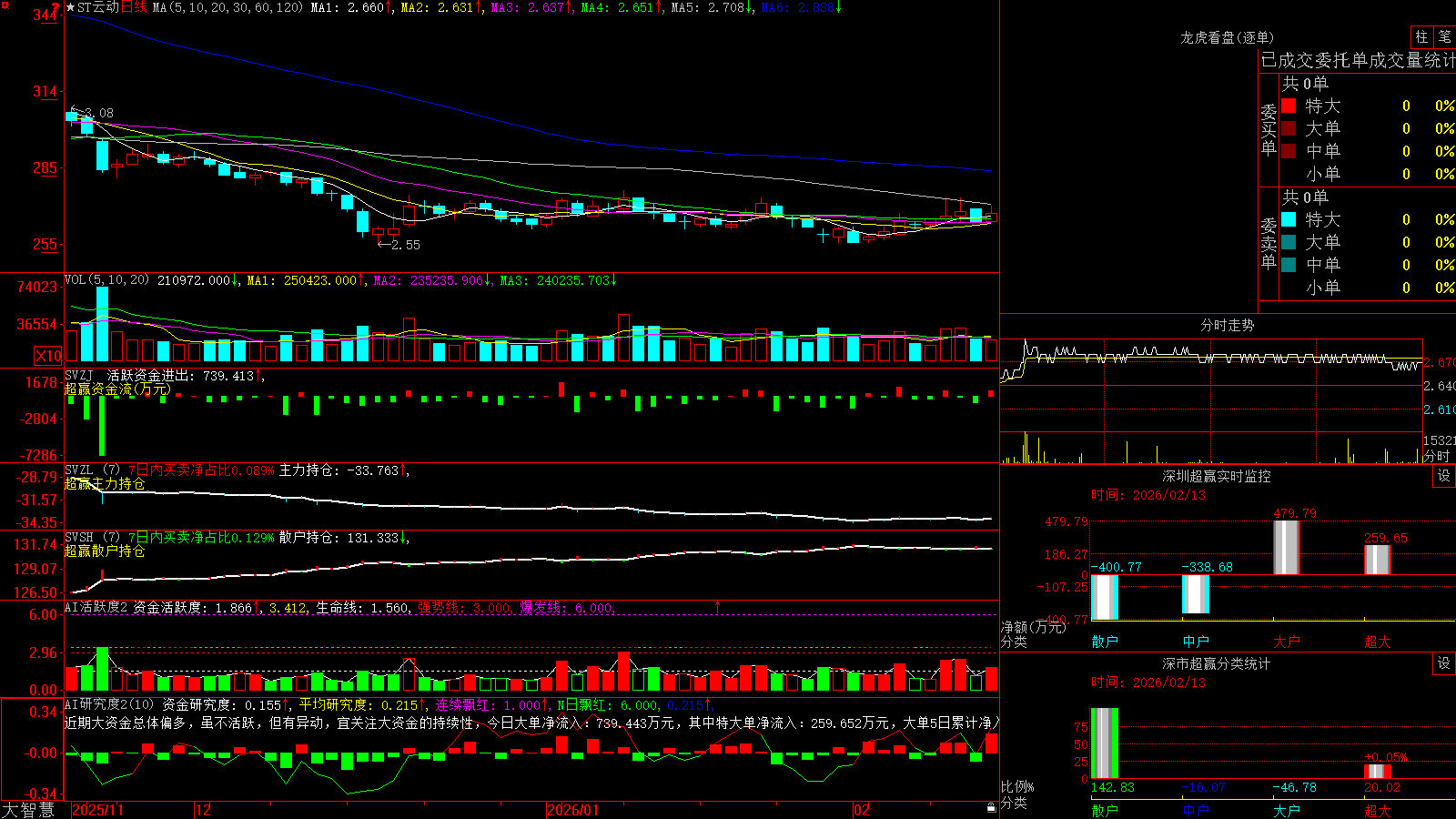The width and height of the screenshot is (1456, 819).
Task: Click the 大智慧 label at bottom-left
Action: [x=28, y=809]
